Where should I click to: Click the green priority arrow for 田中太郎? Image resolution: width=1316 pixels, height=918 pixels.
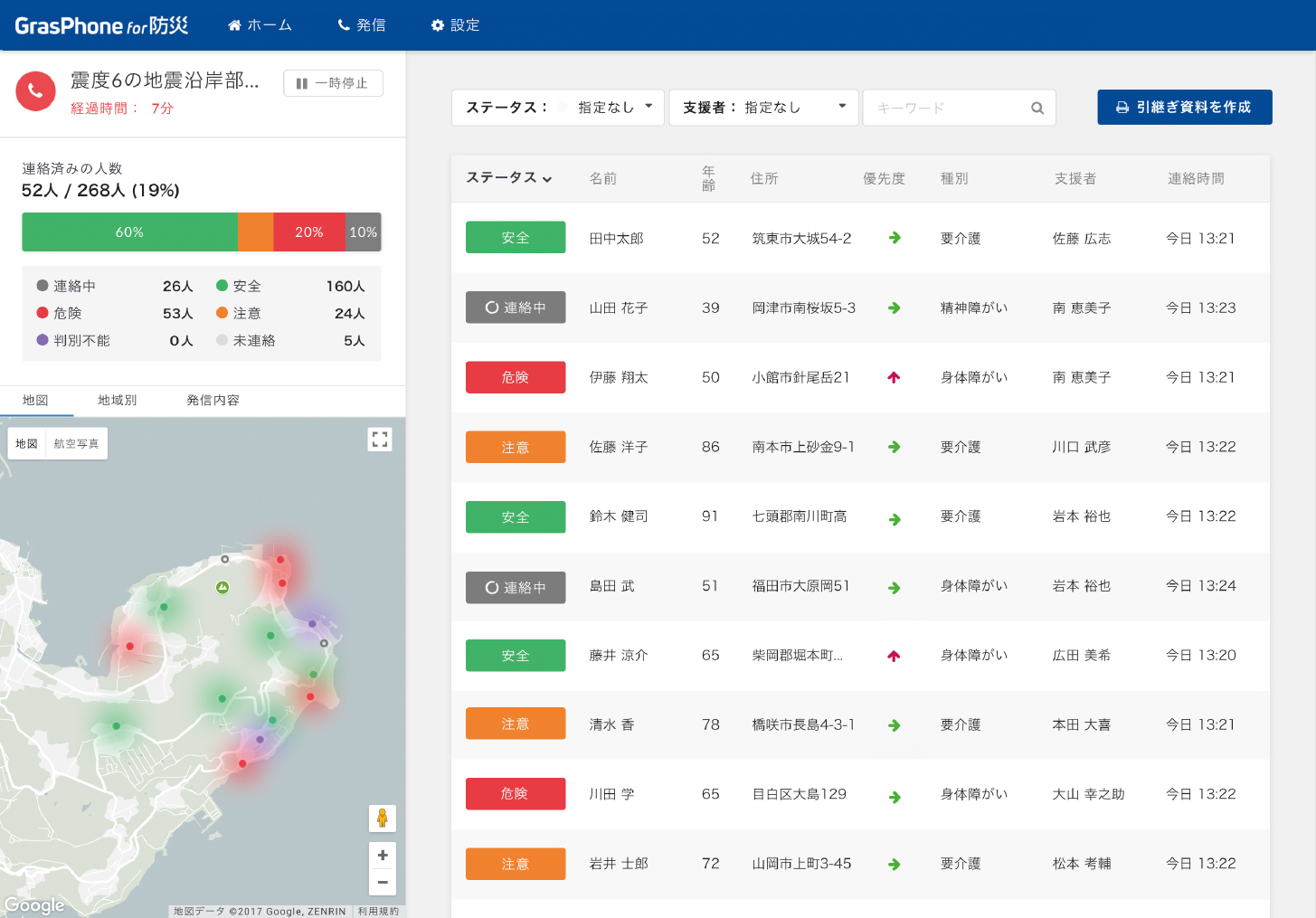click(894, 238)
